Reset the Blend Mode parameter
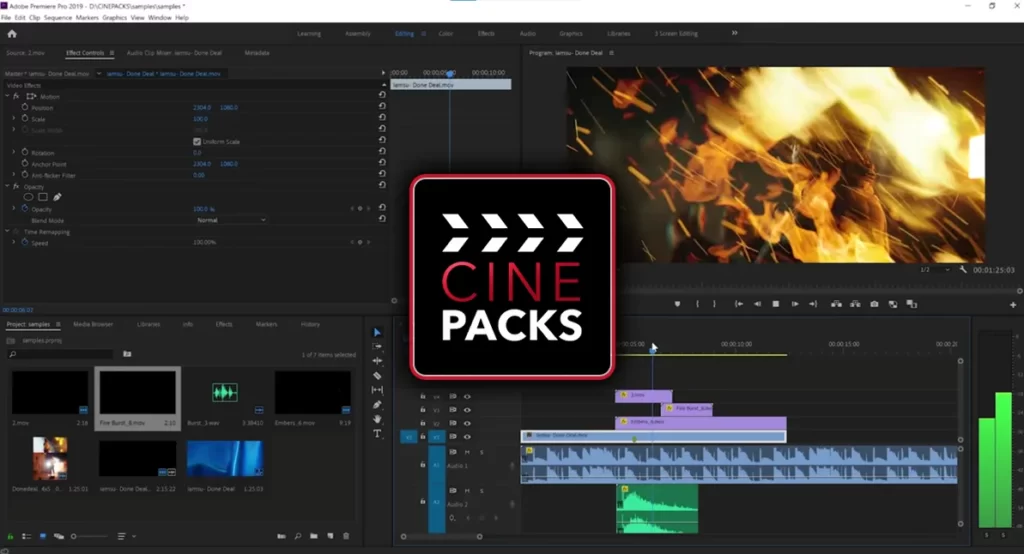This screenshot has width=1024, height=554. [x=382, y=219]
